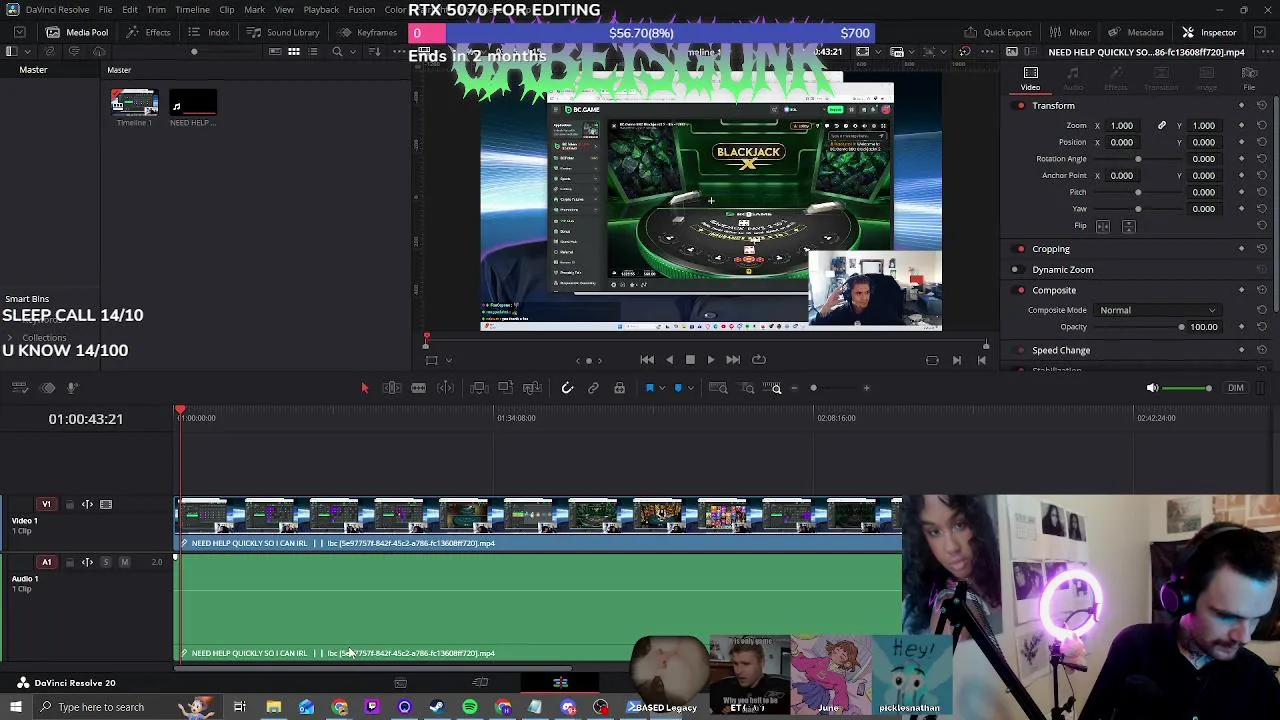This screenshot has width=1280, height=720.
Task: Click the Full Extent Zoom icon
Action: tap(718, 388)
